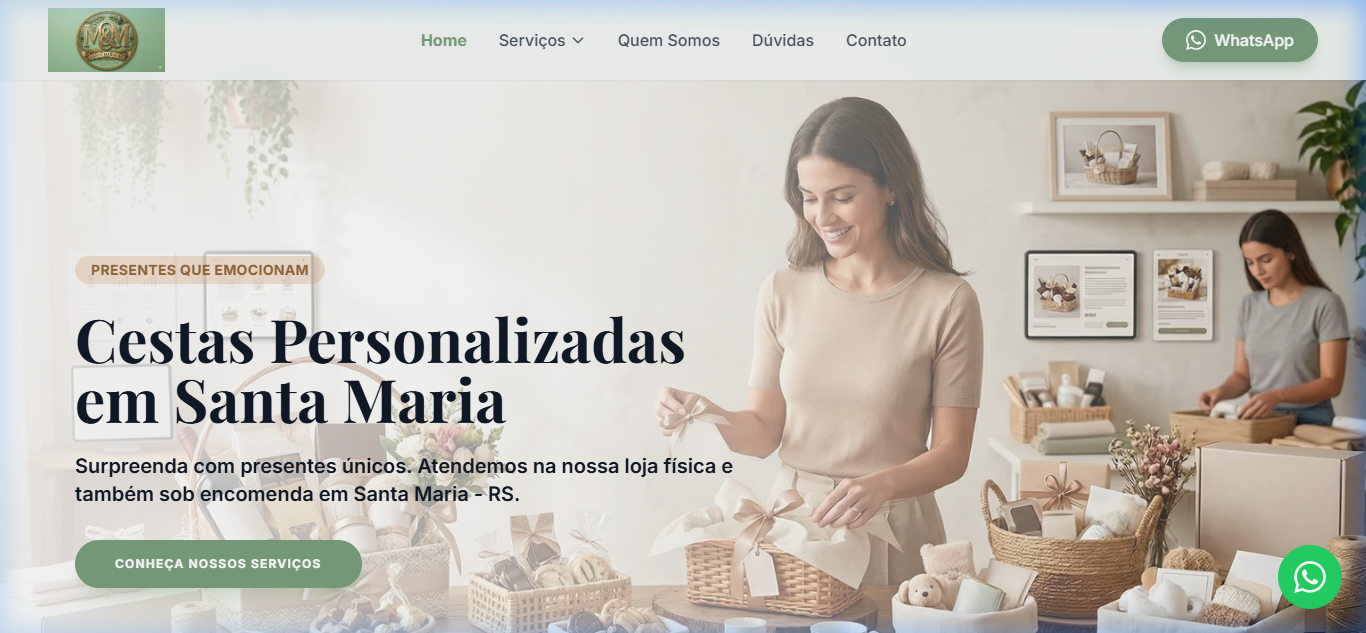This screenshot has width=1366, height=633.
Task: Click the right wall tablet product screen
Action: (1183, 294)
